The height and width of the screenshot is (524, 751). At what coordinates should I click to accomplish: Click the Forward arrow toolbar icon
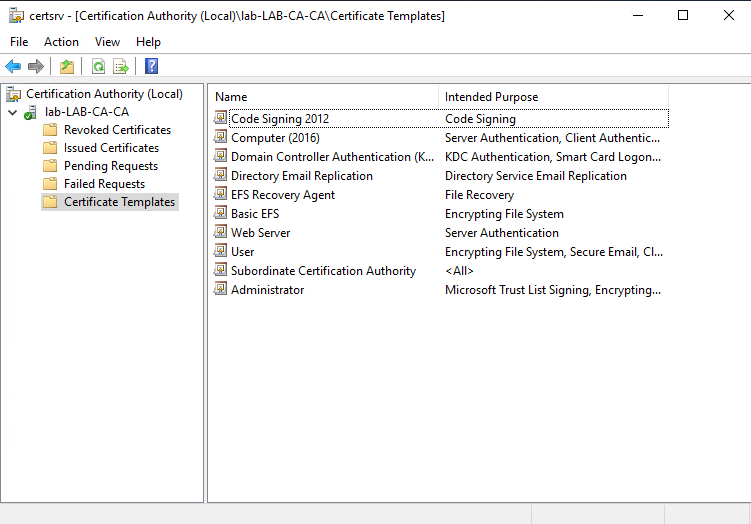tap(36, 67)
